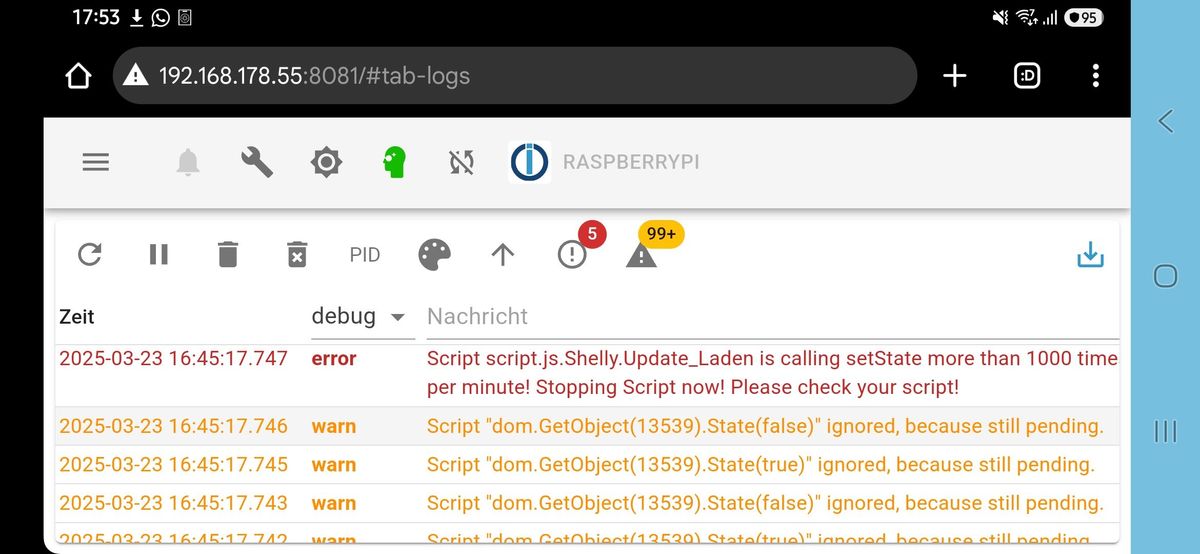Click the Zeit column header

point(77,316)
